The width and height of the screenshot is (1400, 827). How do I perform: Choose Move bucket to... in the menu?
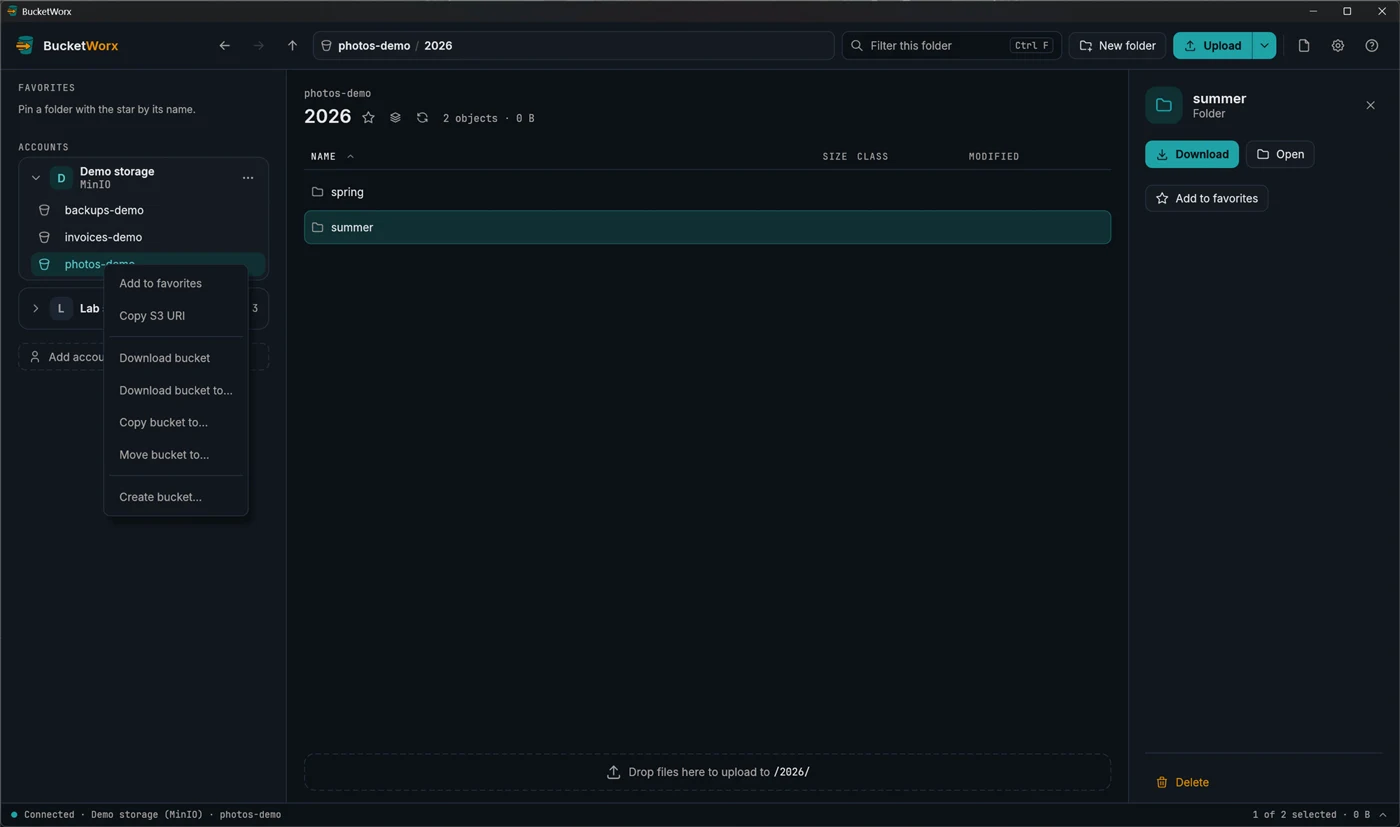pyautogui.click(x=176, y=454)
